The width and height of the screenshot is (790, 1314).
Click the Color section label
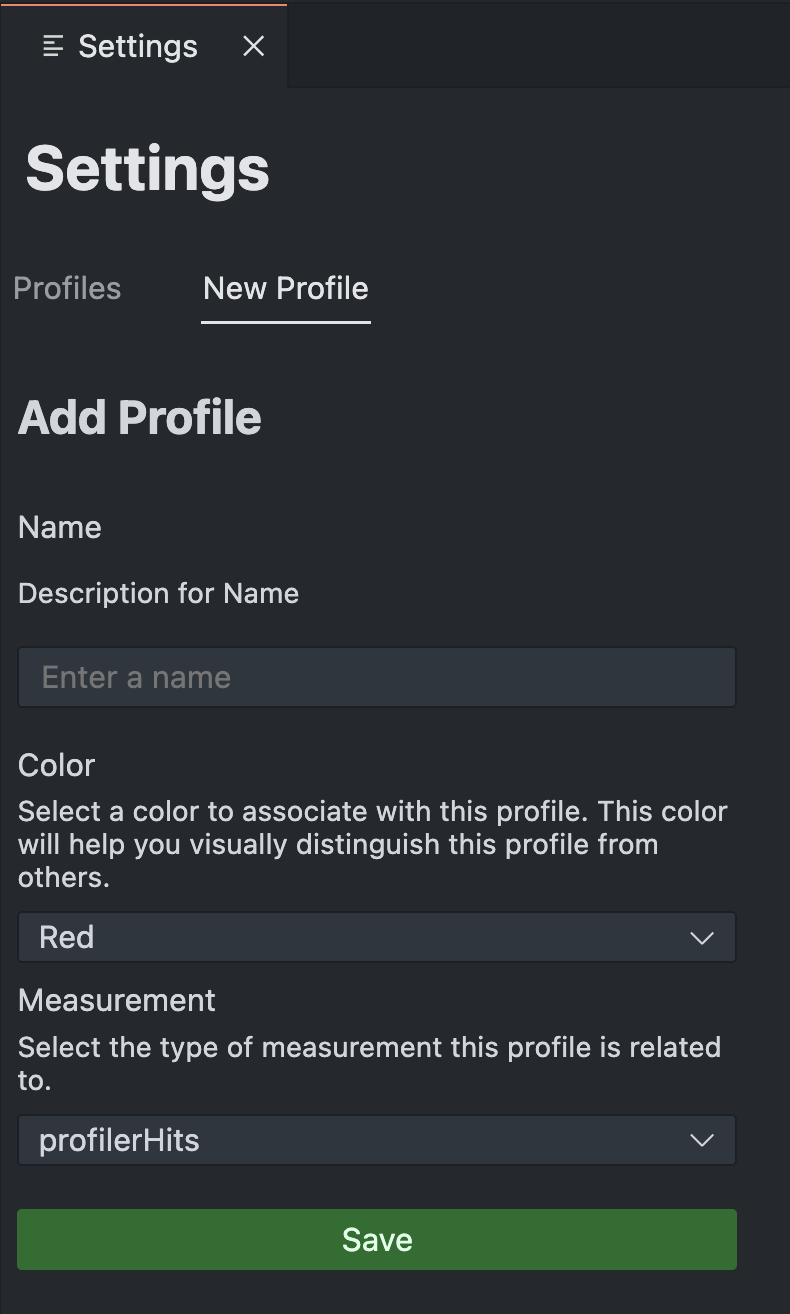click(56, 765)
